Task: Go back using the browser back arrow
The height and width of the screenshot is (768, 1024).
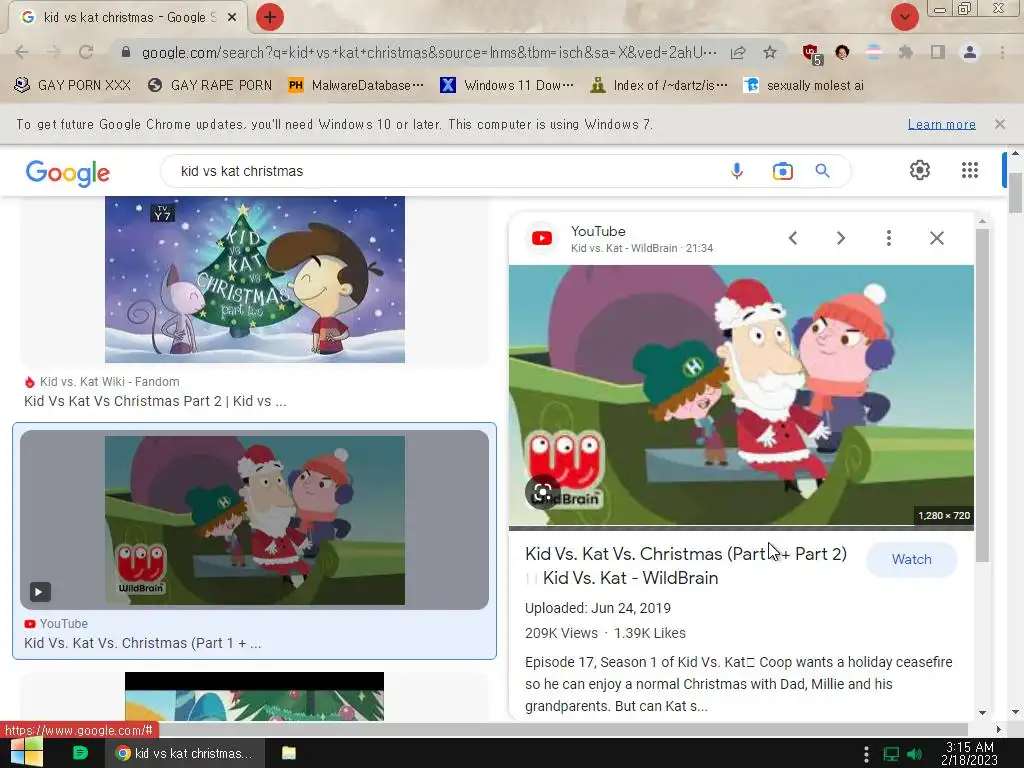Action: pyautogui.click(x=22, y=52)
